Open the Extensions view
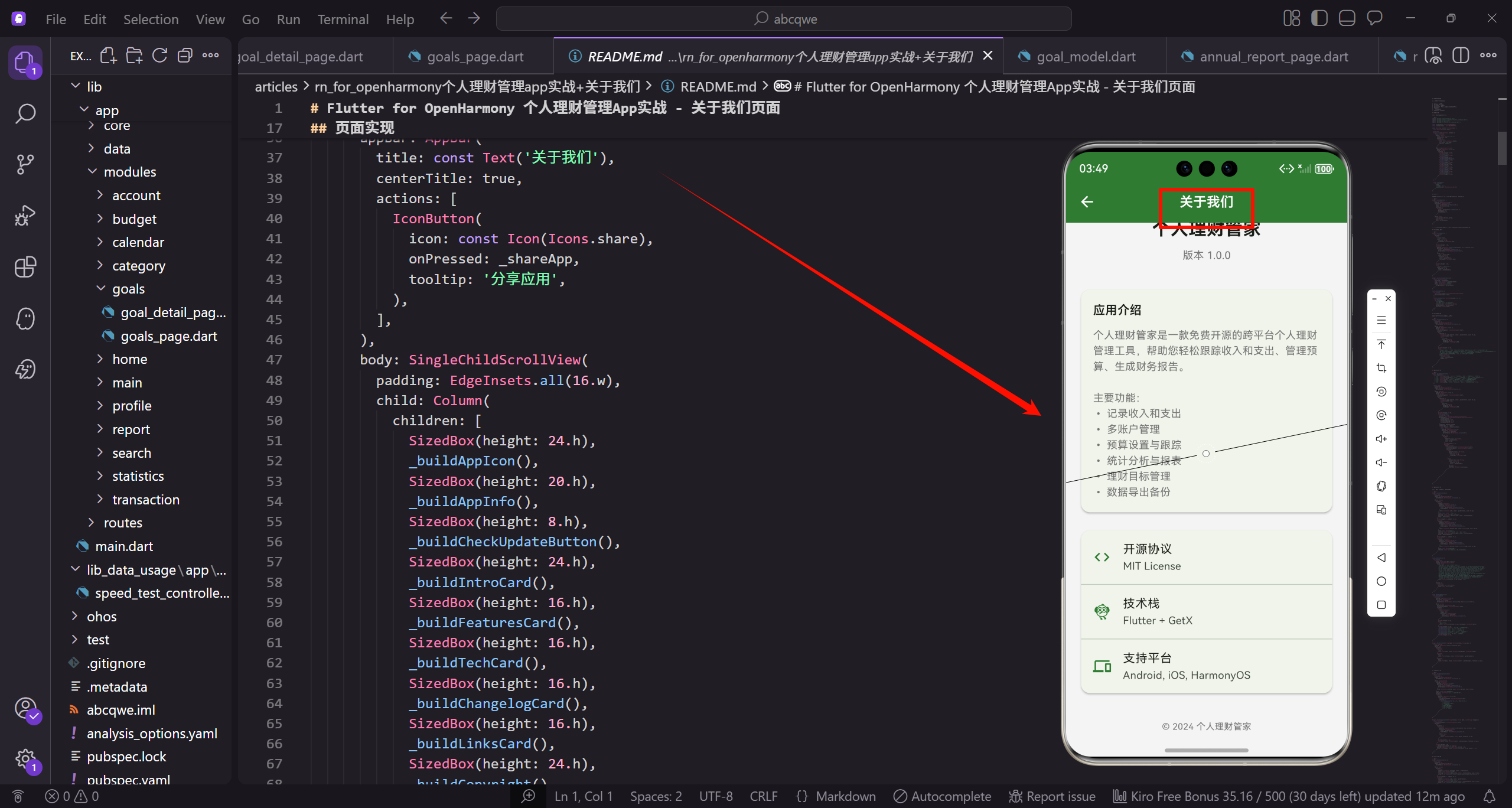The width and height of the screenshot is (1512, 808). [x=25, y=267]
